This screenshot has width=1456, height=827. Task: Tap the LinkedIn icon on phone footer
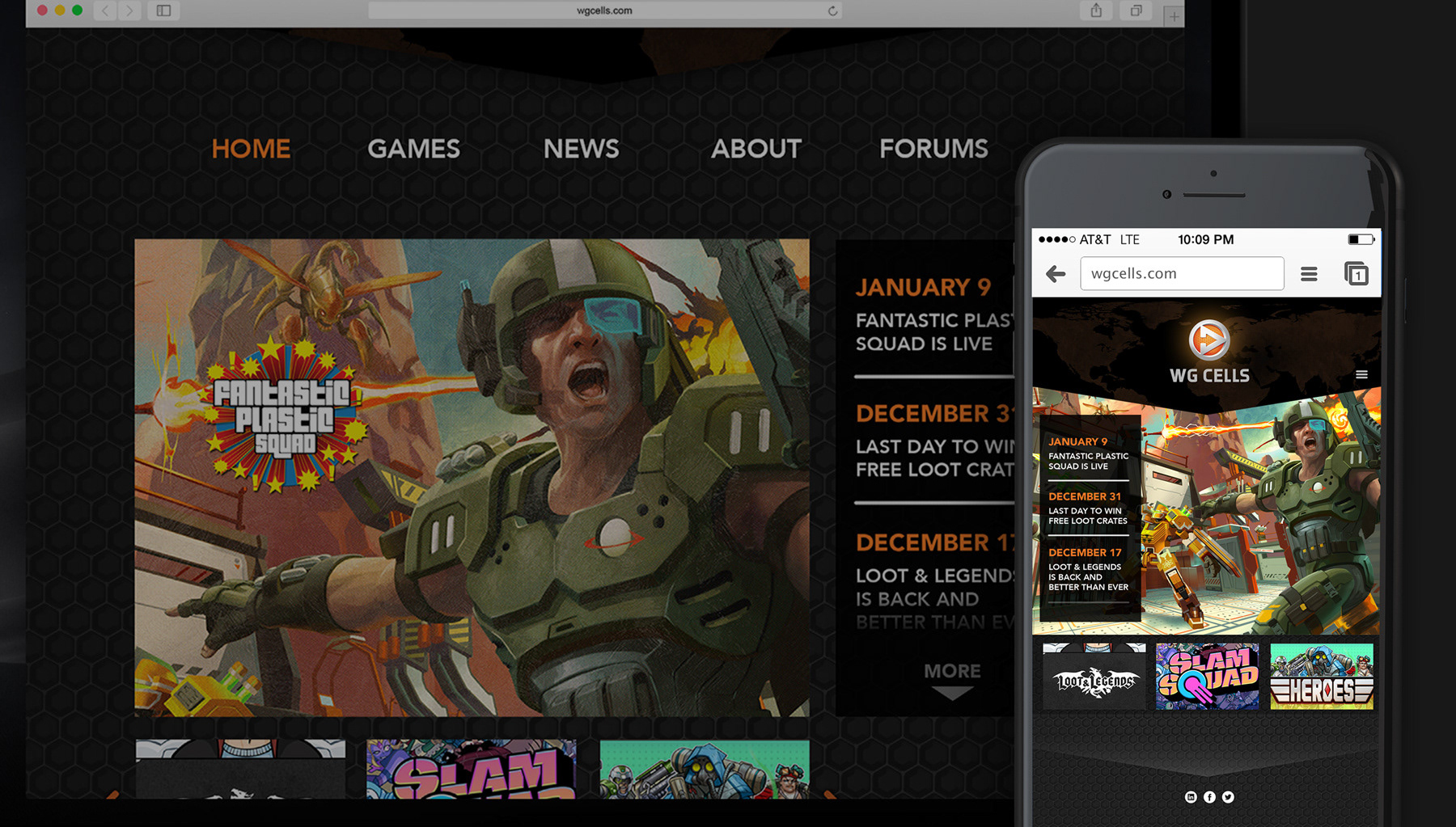pyautogui.click(x=1191, y=797)
